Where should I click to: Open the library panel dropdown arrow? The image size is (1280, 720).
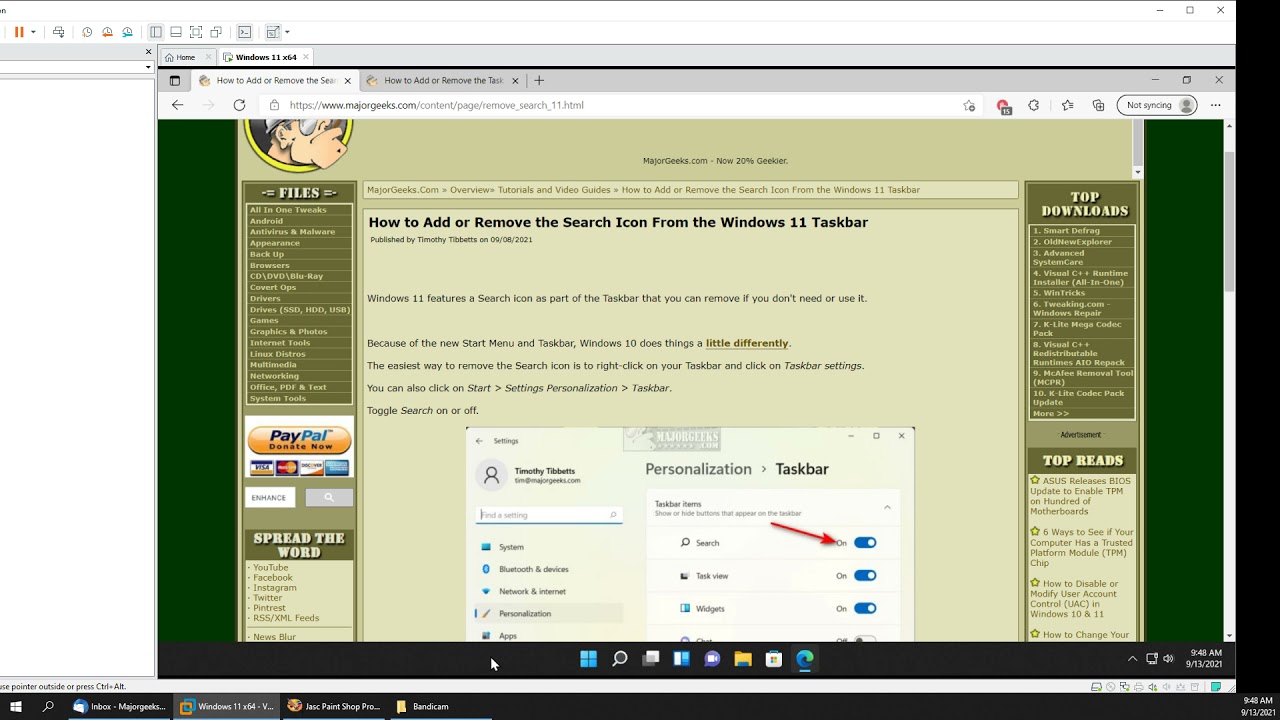149,67
